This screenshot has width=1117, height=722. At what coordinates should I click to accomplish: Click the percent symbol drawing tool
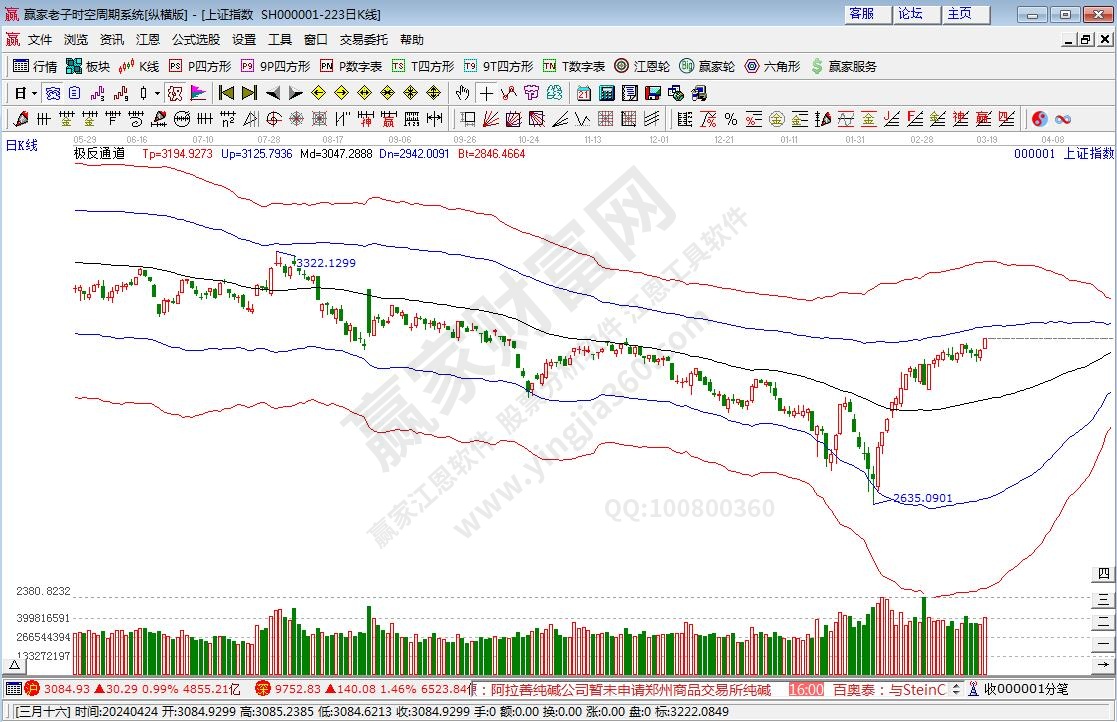point(730,119)
